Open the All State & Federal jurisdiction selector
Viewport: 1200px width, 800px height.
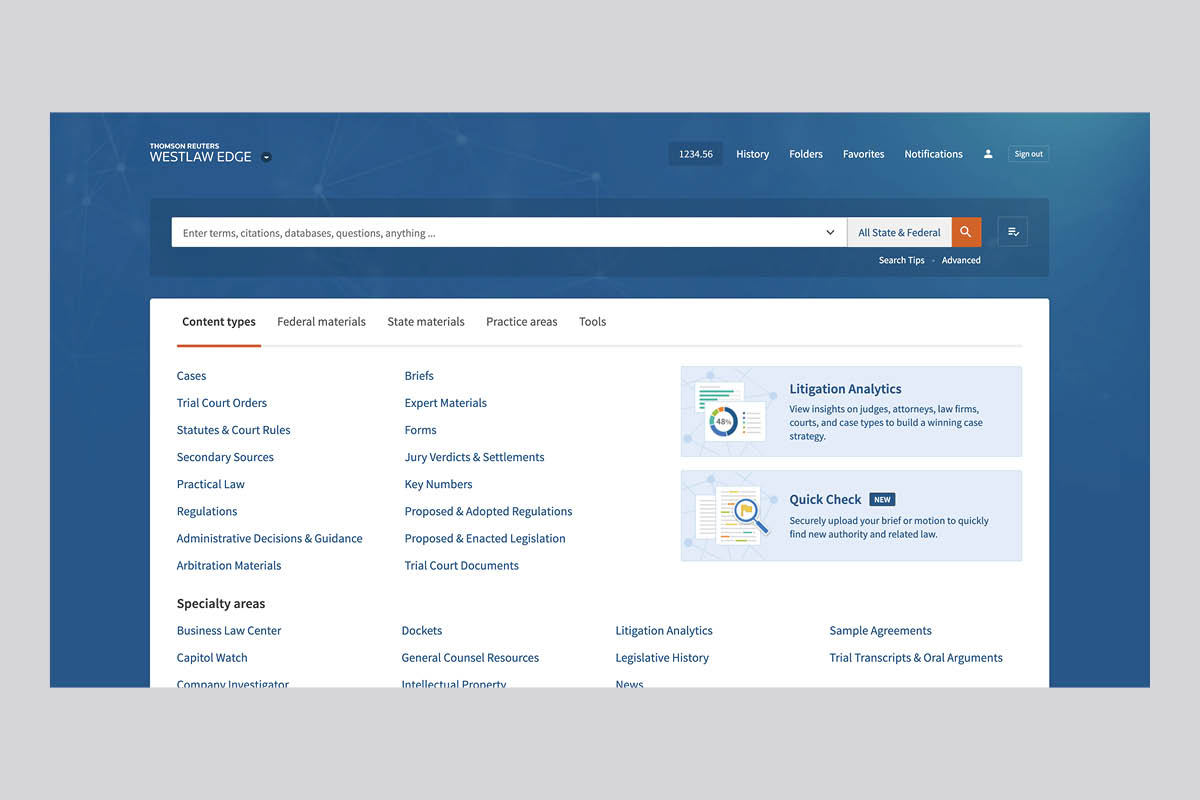tap(899, 233)
